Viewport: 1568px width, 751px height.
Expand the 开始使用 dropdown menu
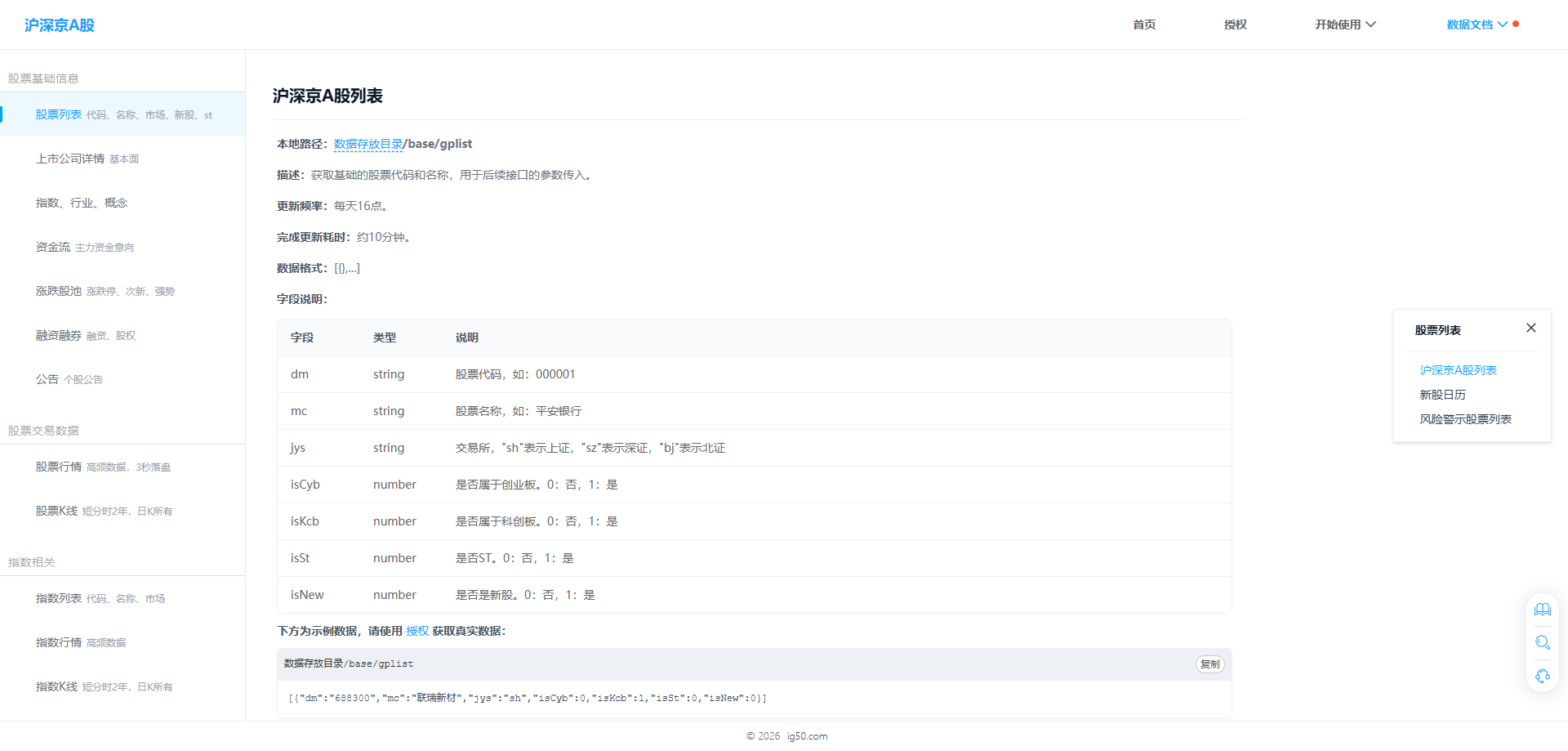(1345, 25)
